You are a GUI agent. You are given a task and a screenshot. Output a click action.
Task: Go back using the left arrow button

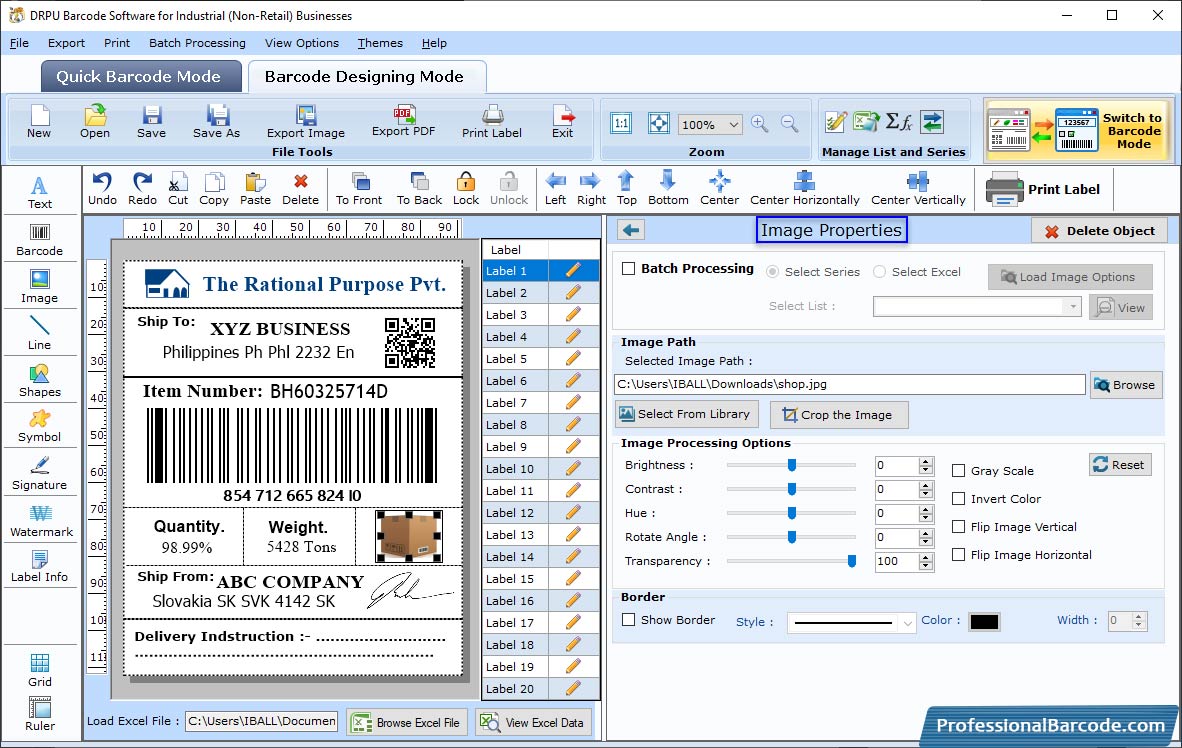click(x=631, y=230)
